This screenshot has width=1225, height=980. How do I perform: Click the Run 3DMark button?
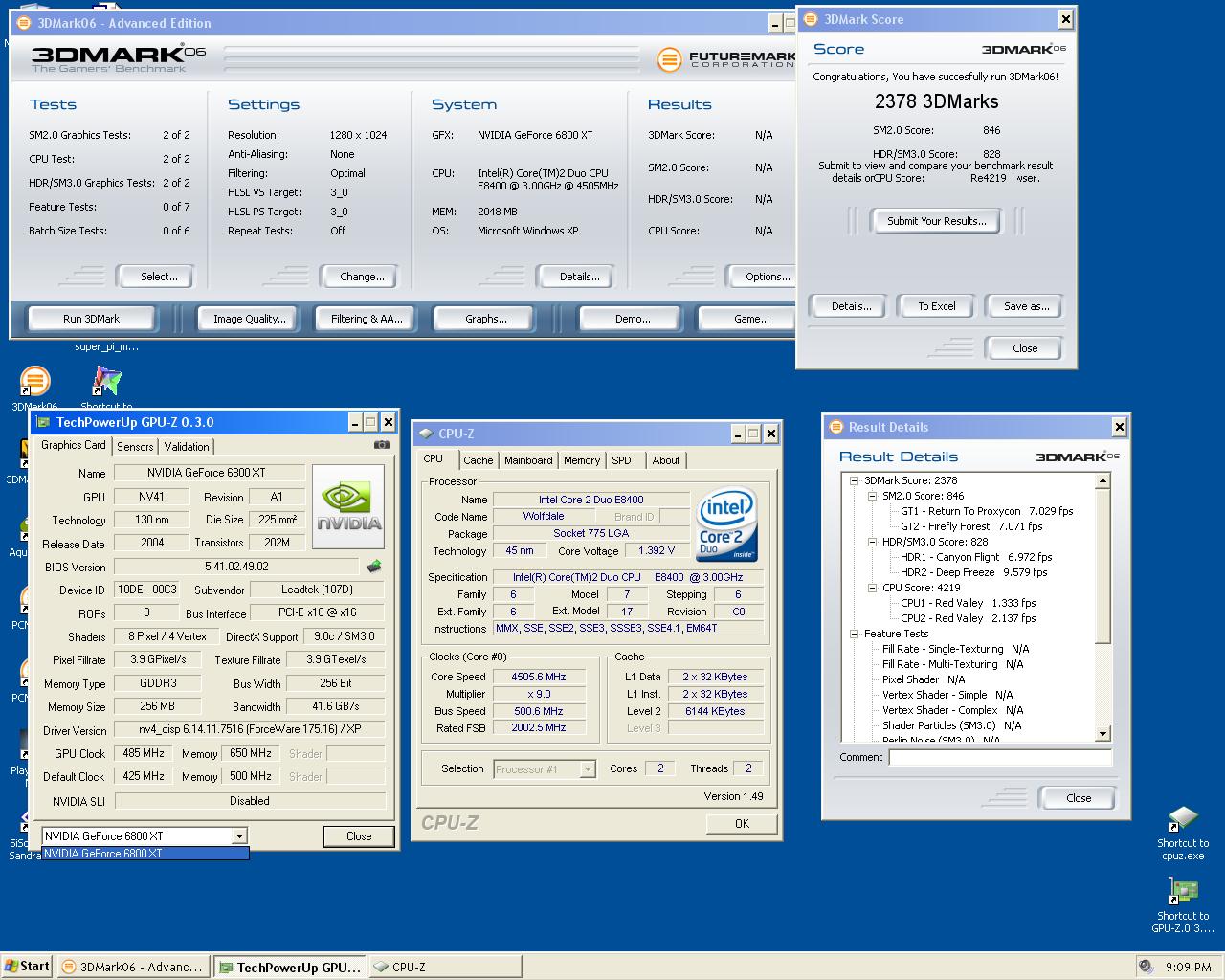tap(92, 319)
